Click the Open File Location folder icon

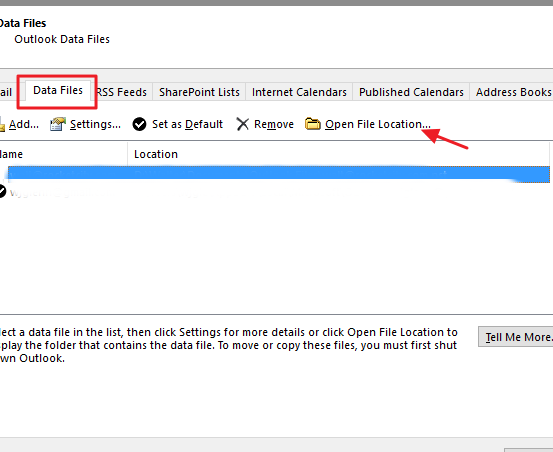click(x=312, y=124)
